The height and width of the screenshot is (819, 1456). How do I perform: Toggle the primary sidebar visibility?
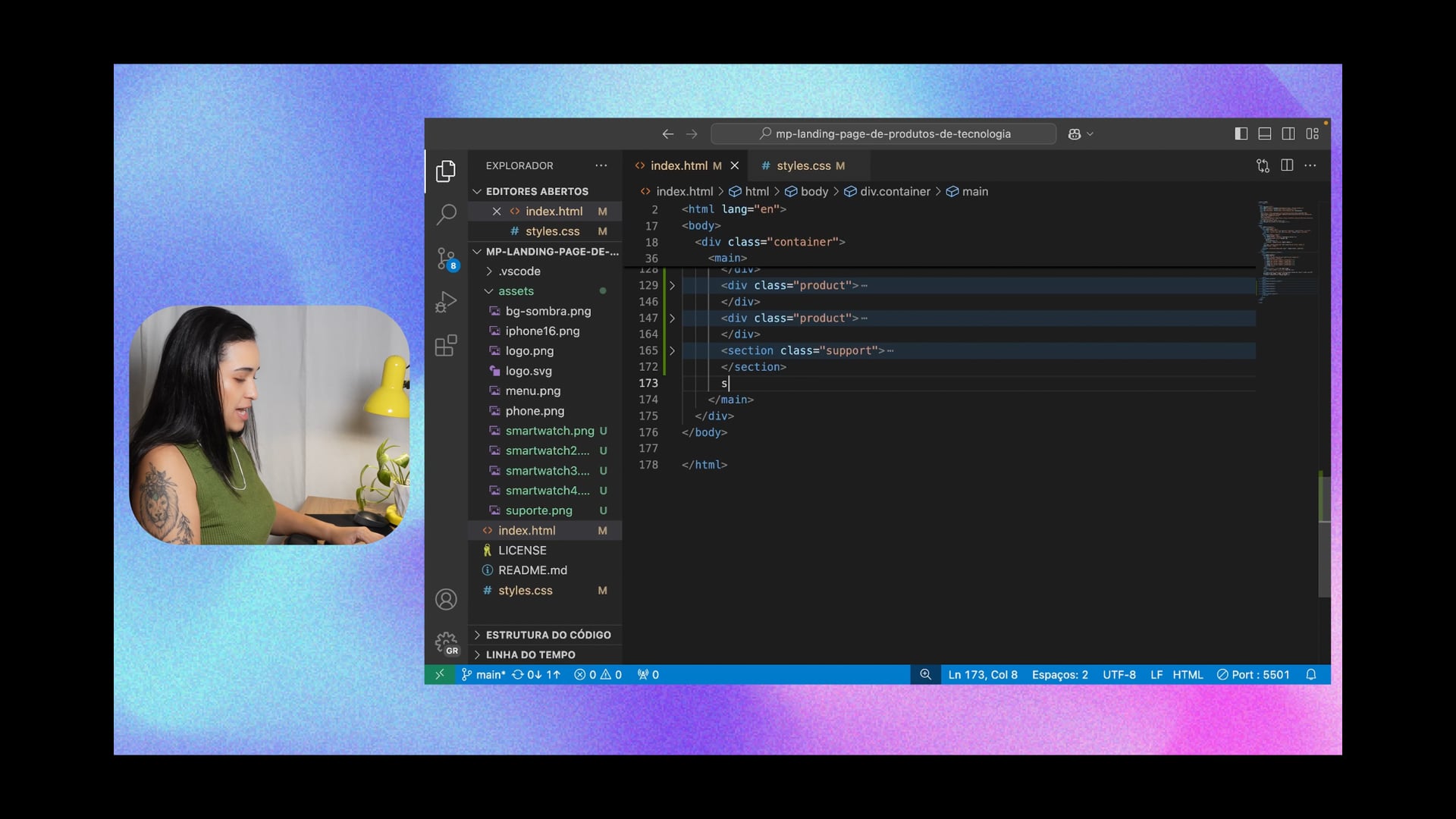(x=1241, y=133)
